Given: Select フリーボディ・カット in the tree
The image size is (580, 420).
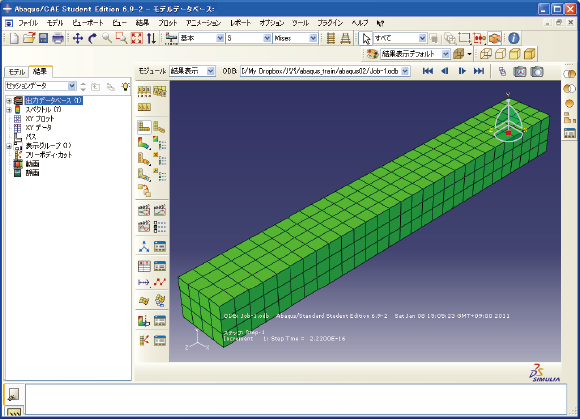Looking at the screenshot, I should pos(49,155).
